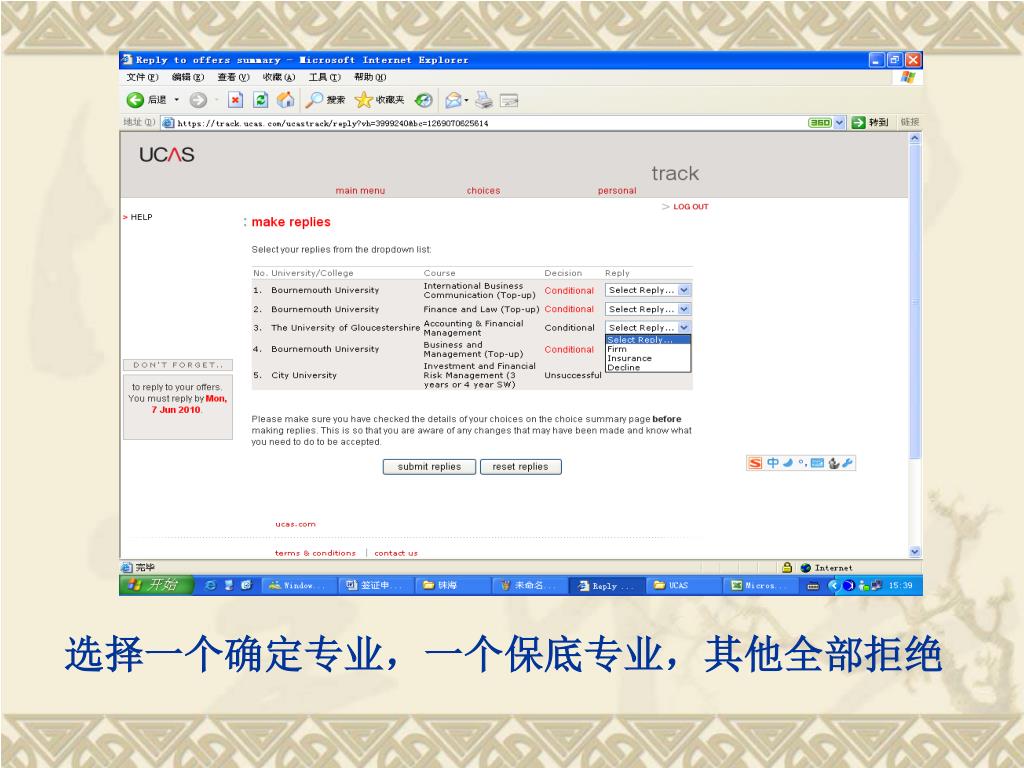Click the page scrollbar down arrow

(x=915, y=552)
